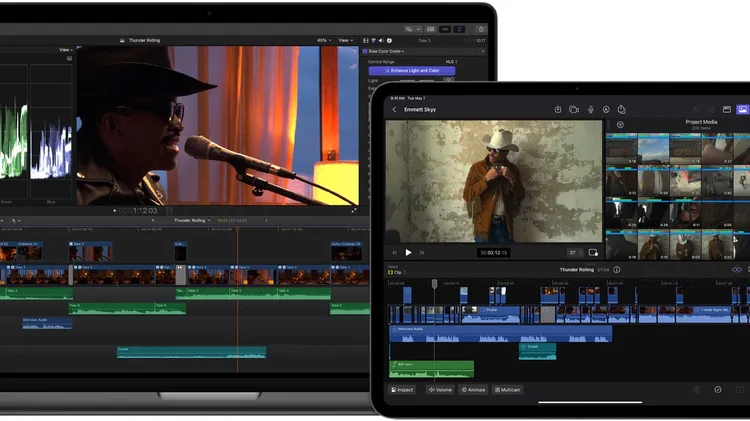
Task: Open the viewer View dropdown on Mac
Action: pos(345,41)
